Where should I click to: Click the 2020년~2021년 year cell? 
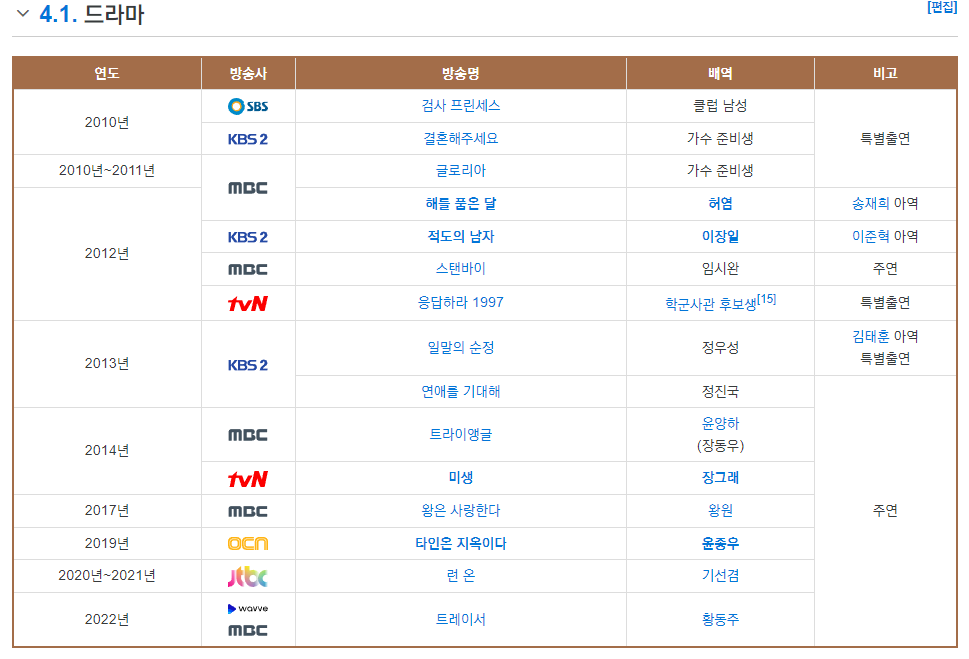tap(107, 576)
